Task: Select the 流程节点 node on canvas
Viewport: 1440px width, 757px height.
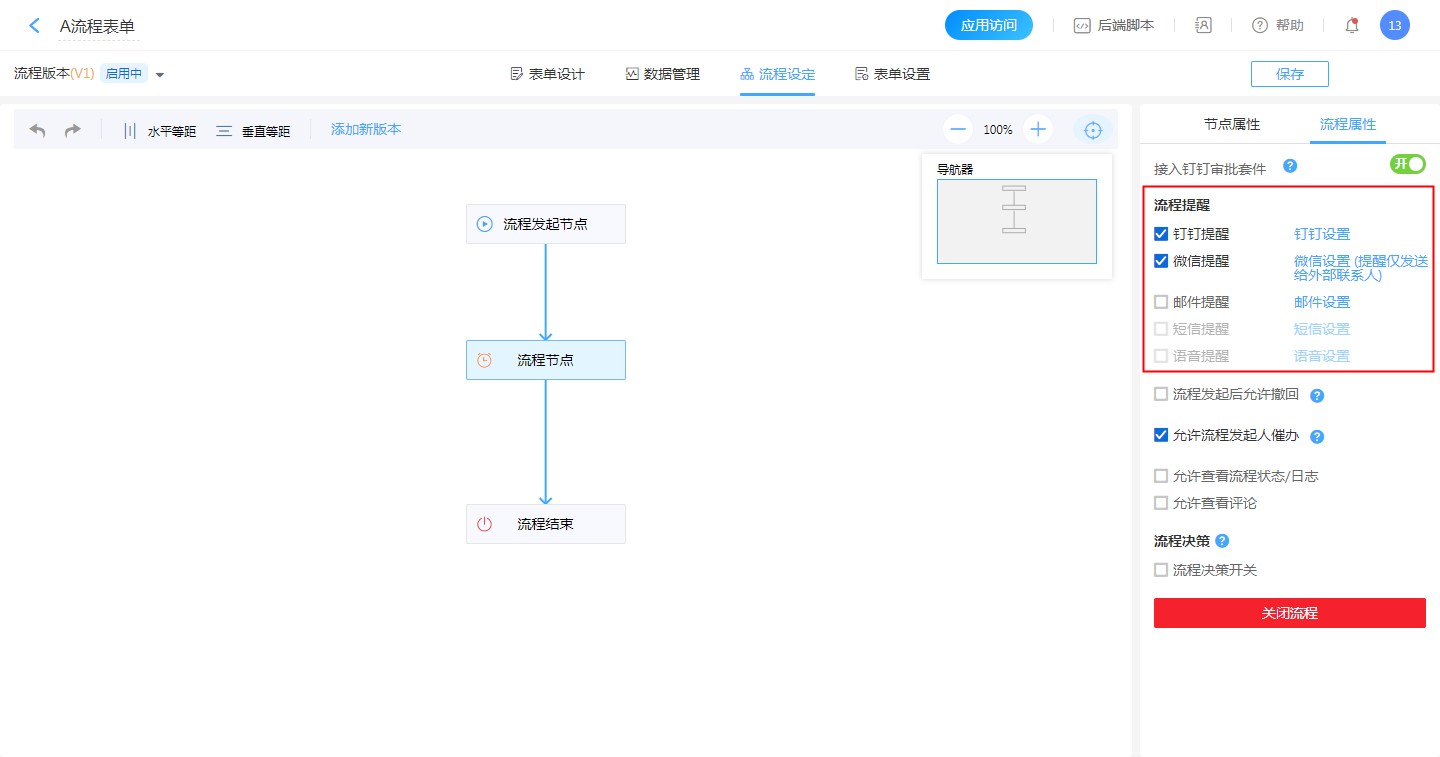Action: click(x=545, y=360)
